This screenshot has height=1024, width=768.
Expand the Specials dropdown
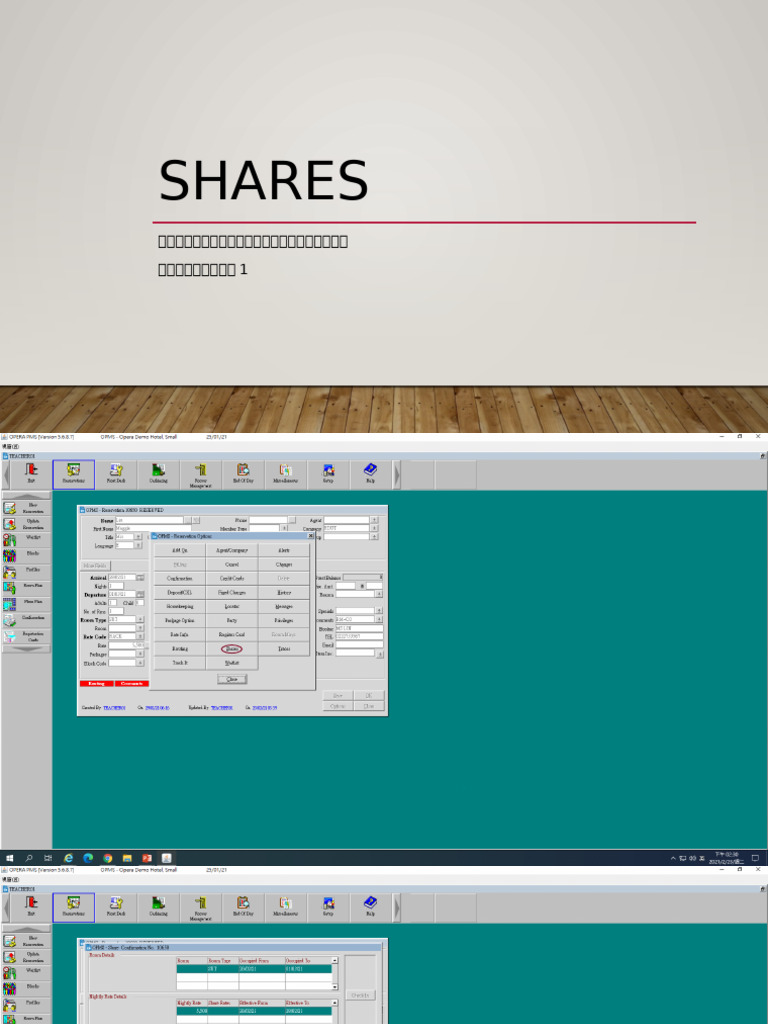click(x=379, y=611)
